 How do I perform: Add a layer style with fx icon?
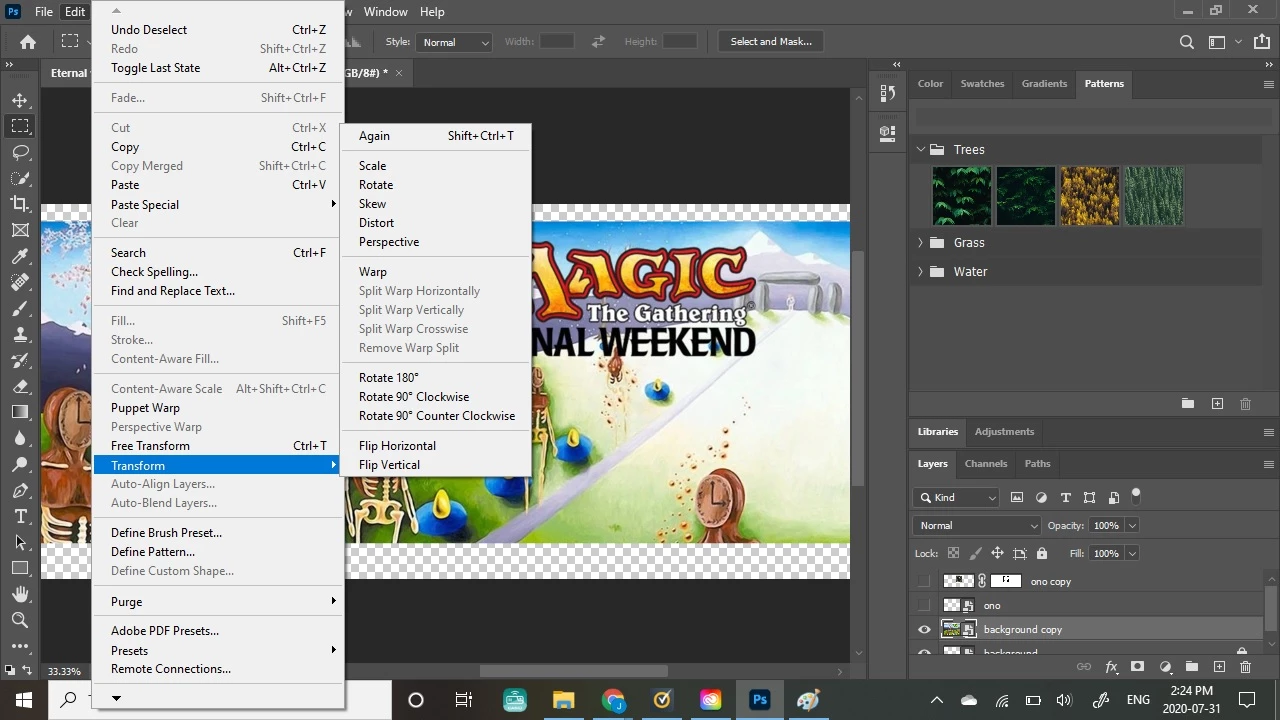[x=1111, y=667]
